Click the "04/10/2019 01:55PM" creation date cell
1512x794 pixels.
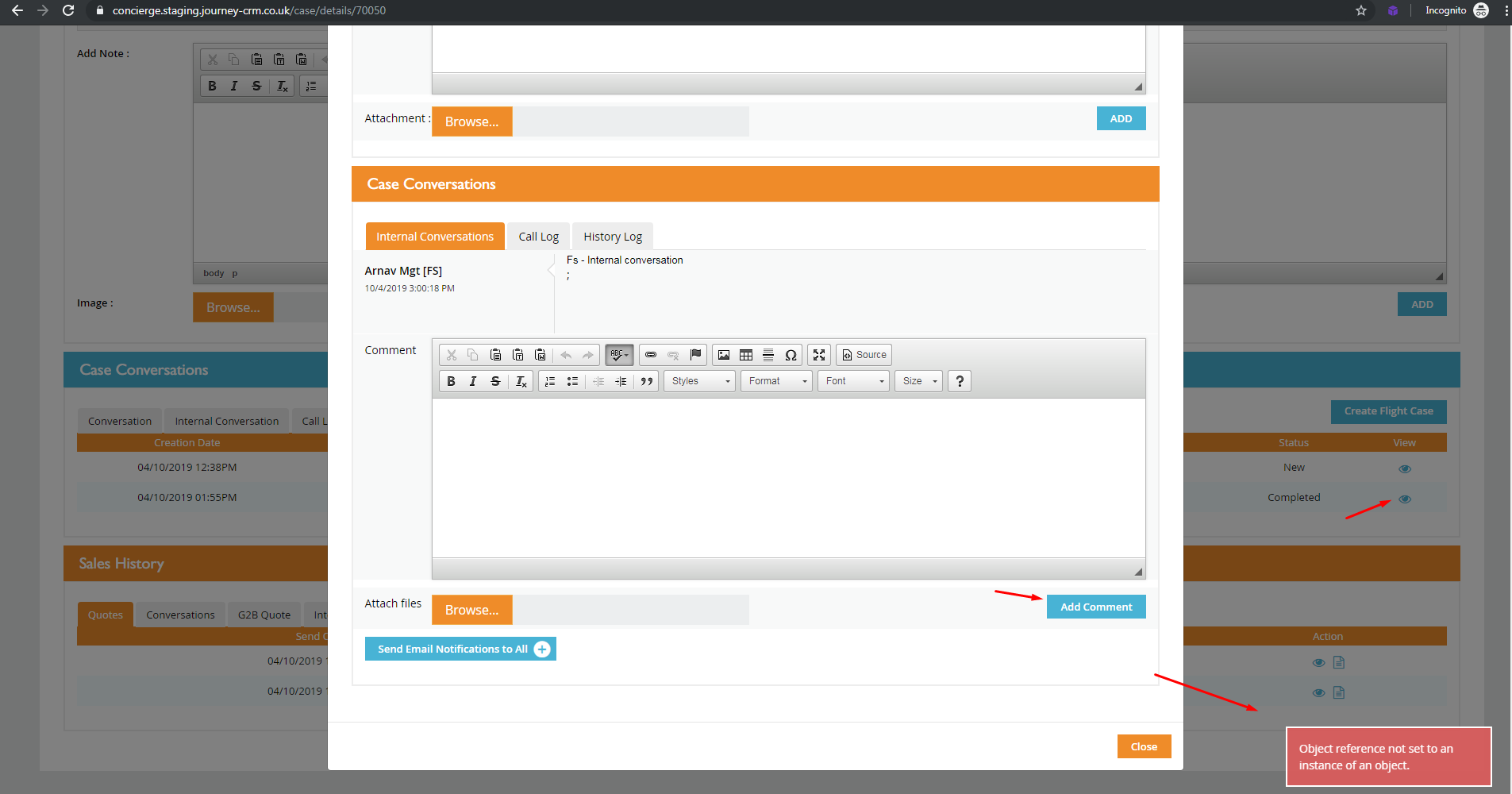tap(187, 497)
